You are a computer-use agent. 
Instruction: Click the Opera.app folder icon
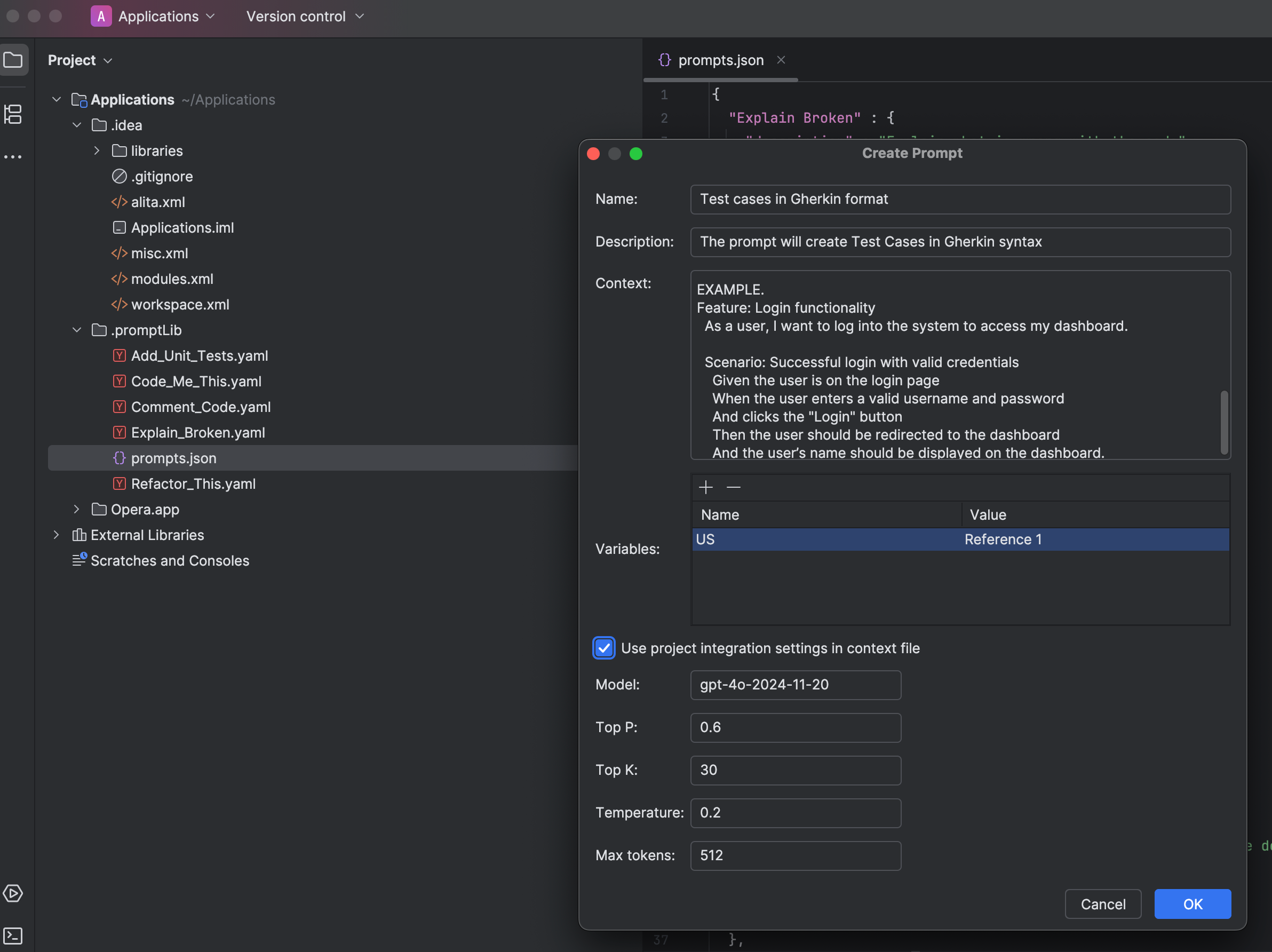point(99,509)
